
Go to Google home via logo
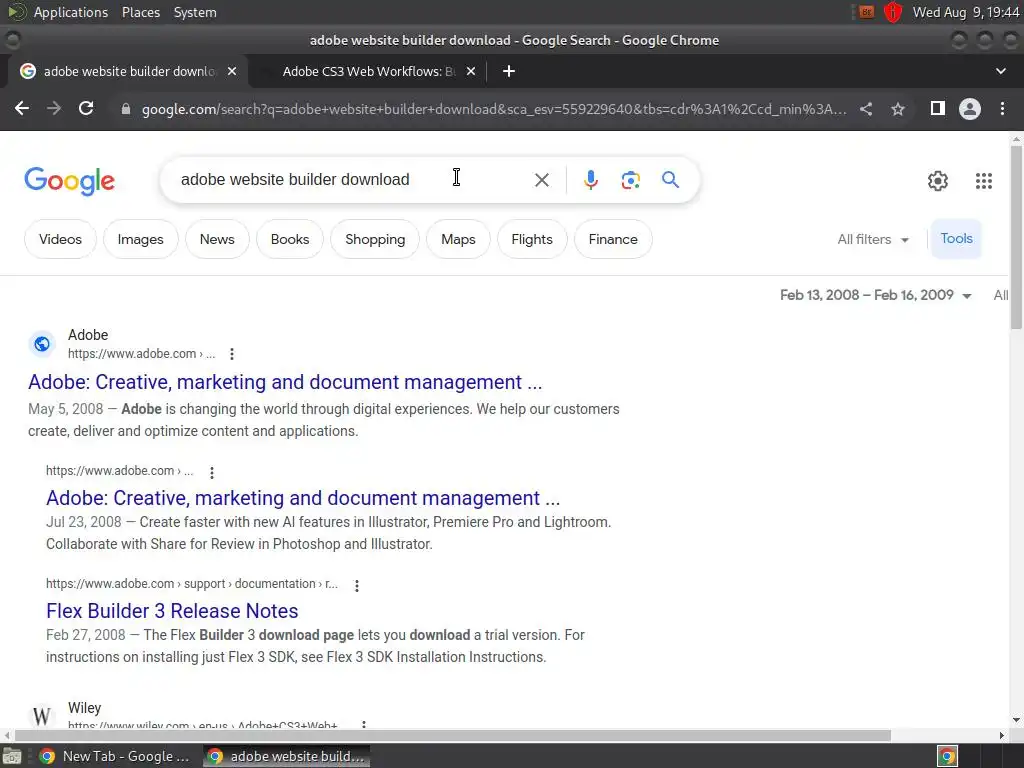[x=69, y=181]
